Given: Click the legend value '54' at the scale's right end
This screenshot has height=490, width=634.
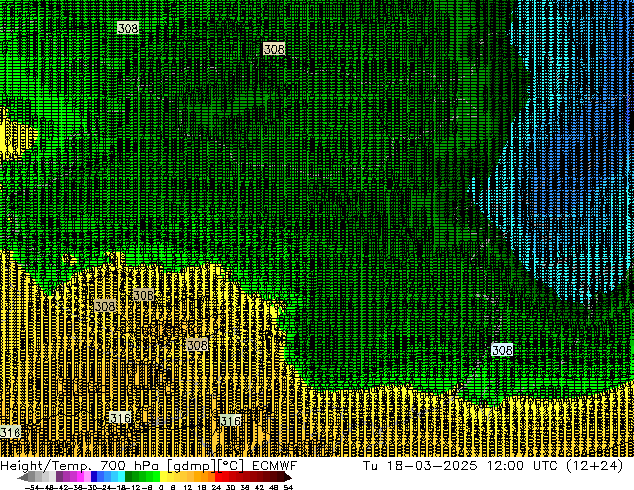Looking at the screenshot, I should (x=288, y=487).
